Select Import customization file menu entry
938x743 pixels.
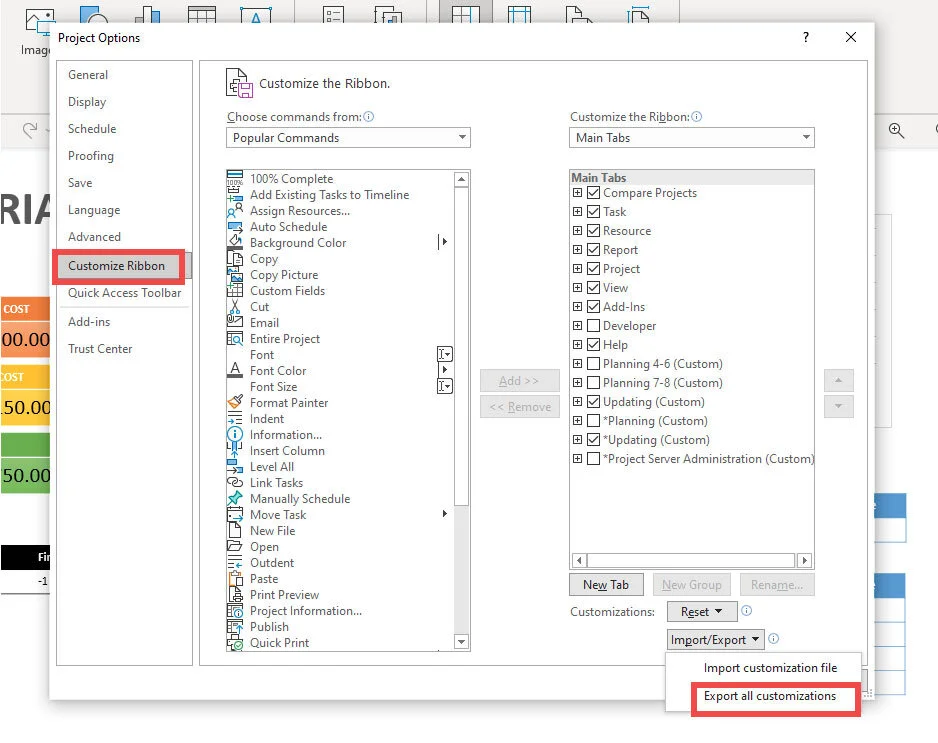point(770,668)
